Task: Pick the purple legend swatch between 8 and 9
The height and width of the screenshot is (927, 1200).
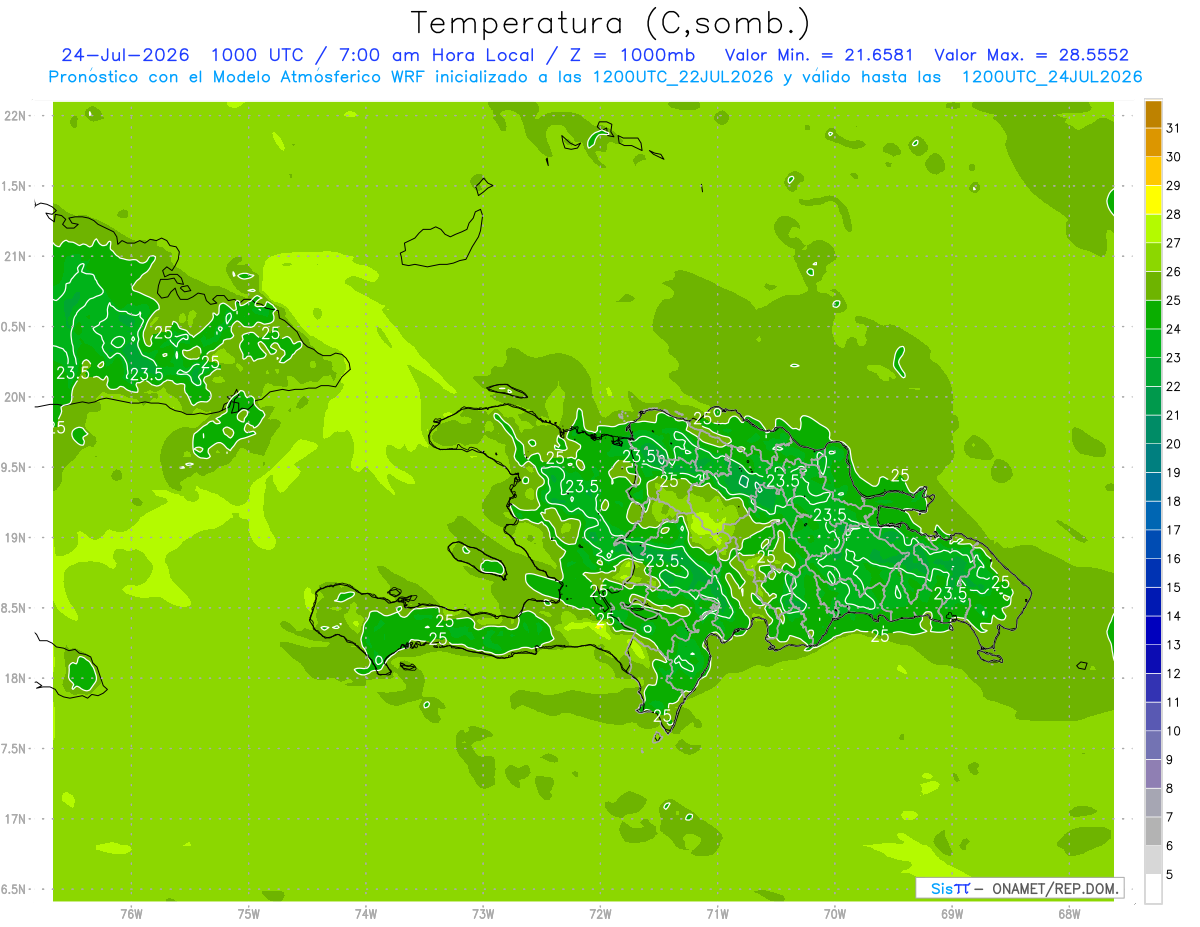Action: [x=1153, y=774]
